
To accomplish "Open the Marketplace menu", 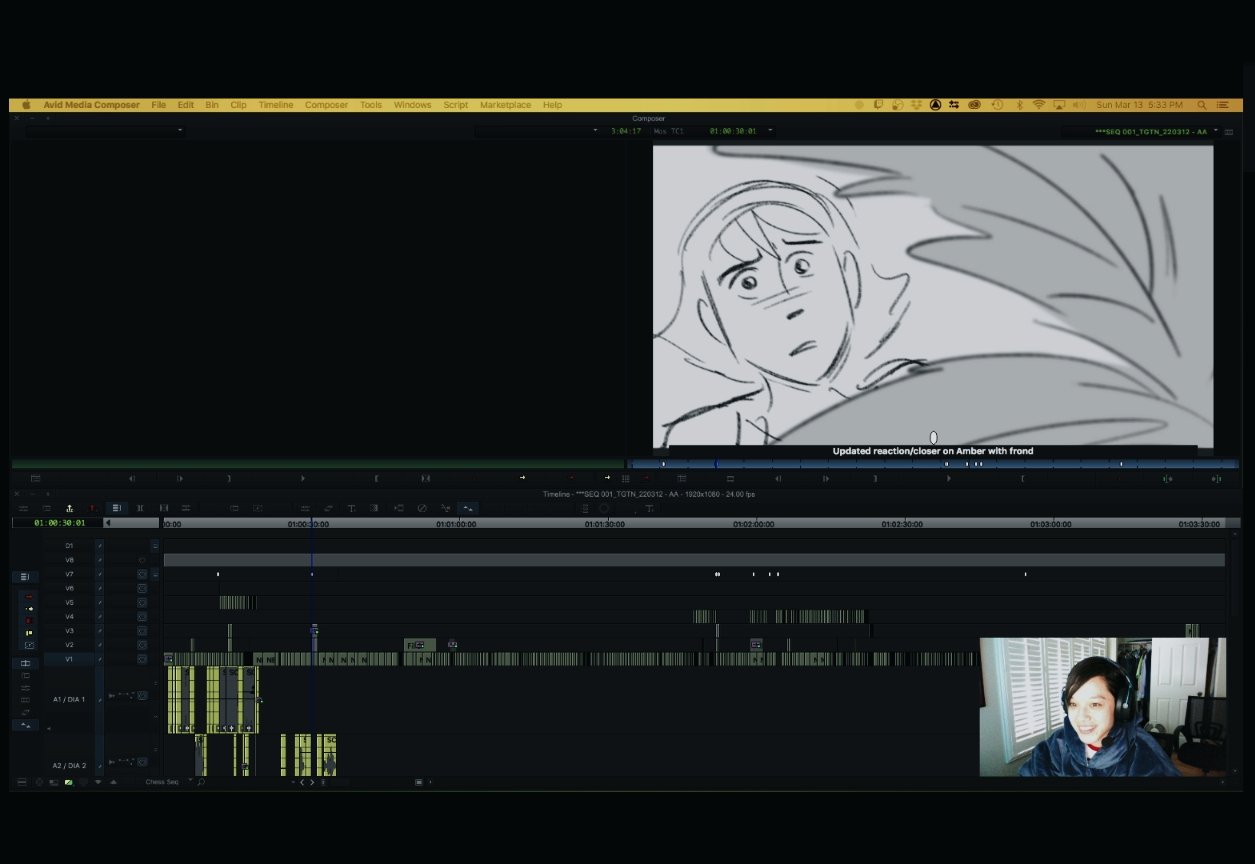I will click(x=505, y=105).
